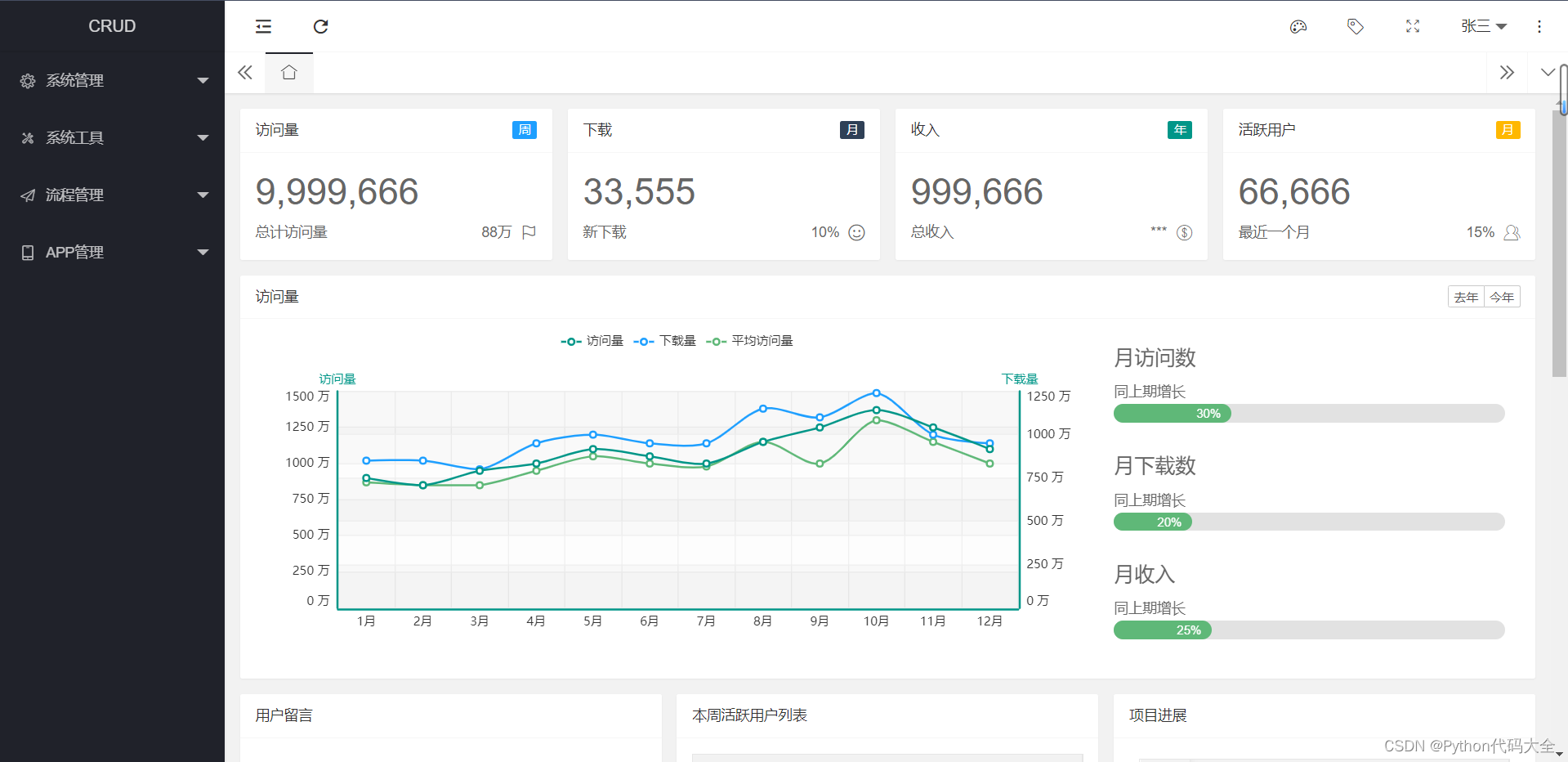The image size is (1568, 762).
Task: Click the refresh icon to reload page
Action: click(x=320, y=26)
